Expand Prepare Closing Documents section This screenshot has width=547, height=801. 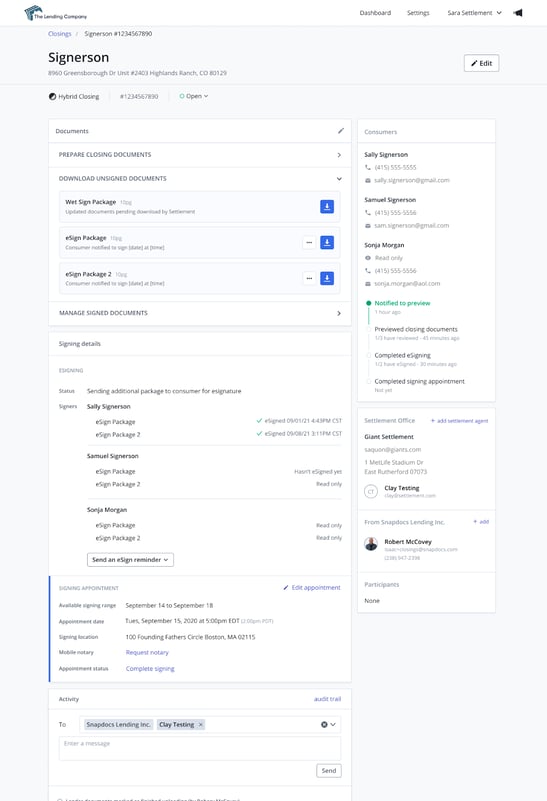pyautogui.click(x=200, y=155)
